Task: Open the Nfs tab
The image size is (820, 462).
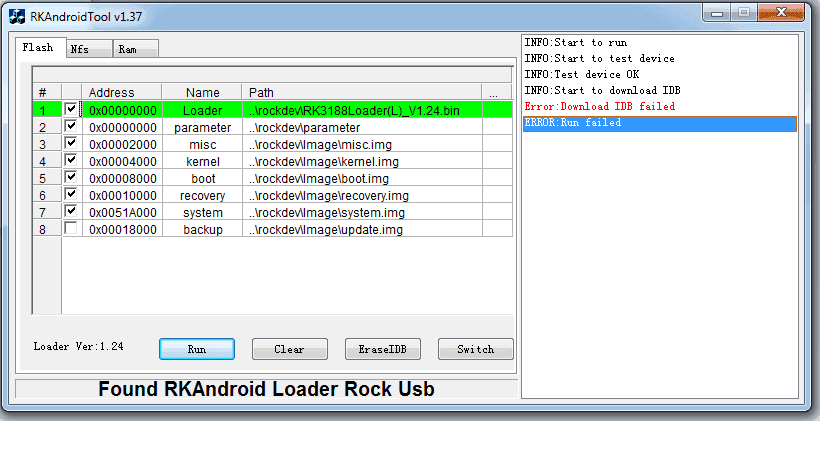Action: 89,49
